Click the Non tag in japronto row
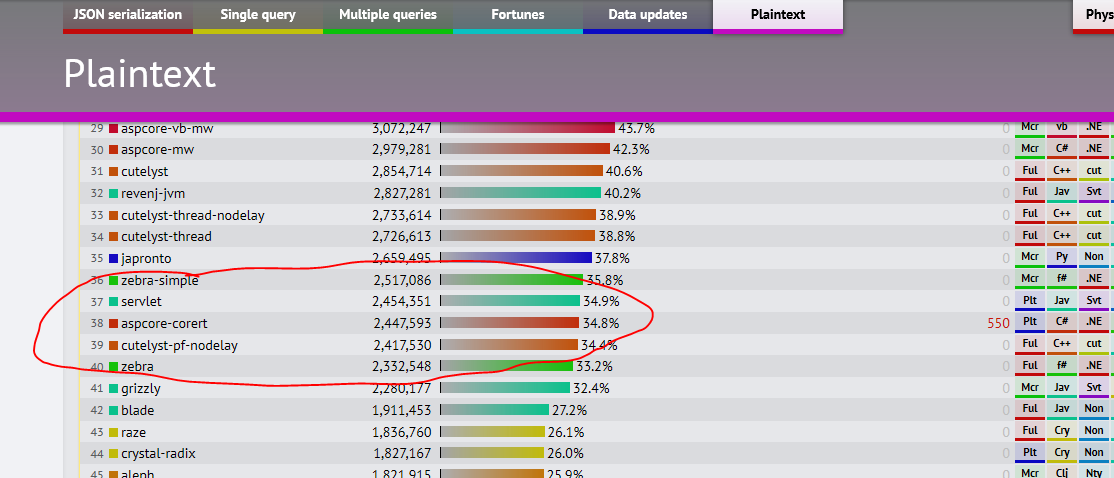Viewport: 1114px width, 478px height. (1094, 258)
